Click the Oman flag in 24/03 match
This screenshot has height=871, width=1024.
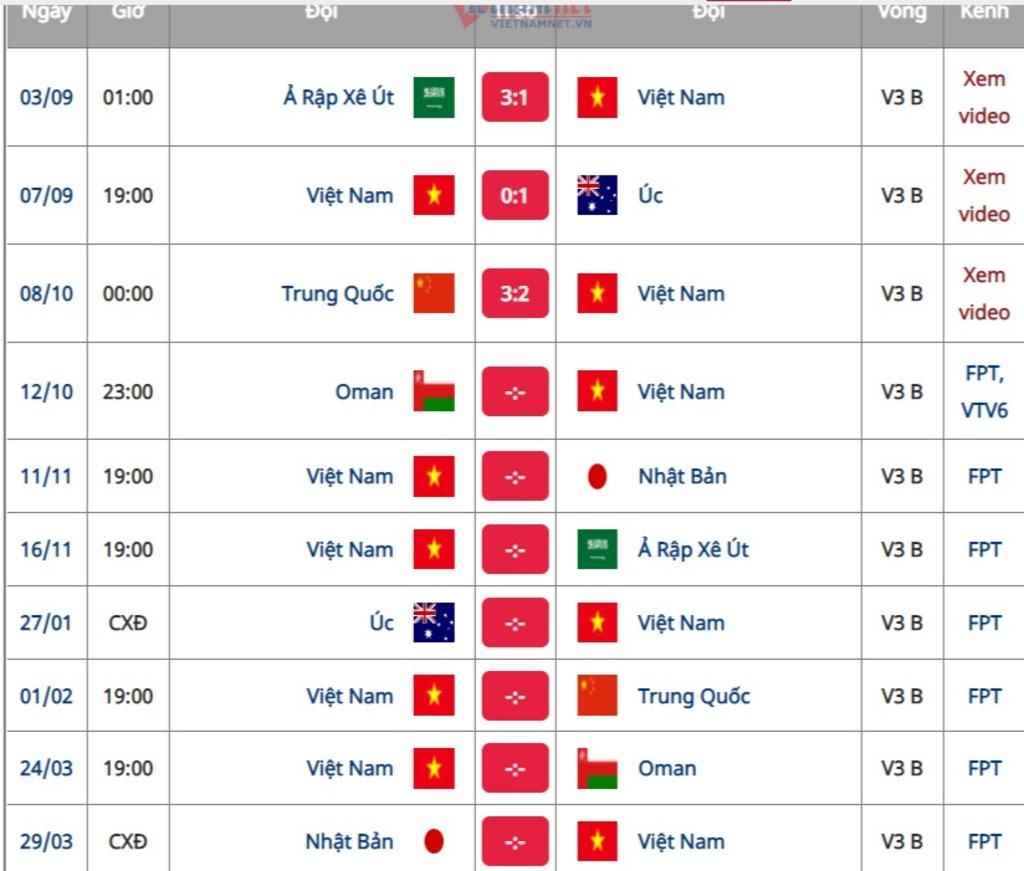tap(597, 768)
